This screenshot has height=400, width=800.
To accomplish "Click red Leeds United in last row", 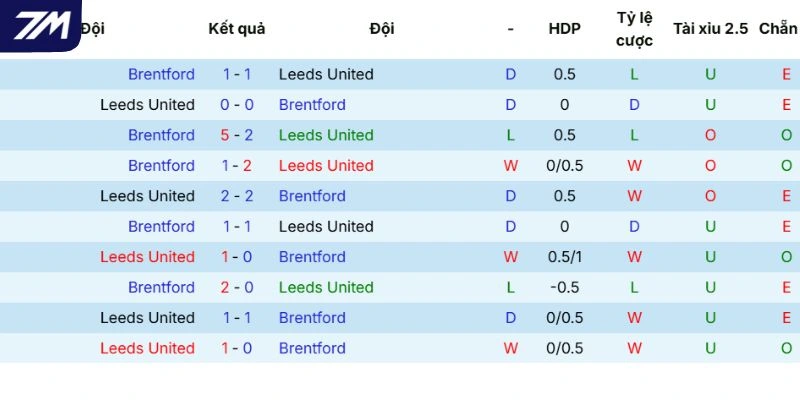I will point(147,348).
